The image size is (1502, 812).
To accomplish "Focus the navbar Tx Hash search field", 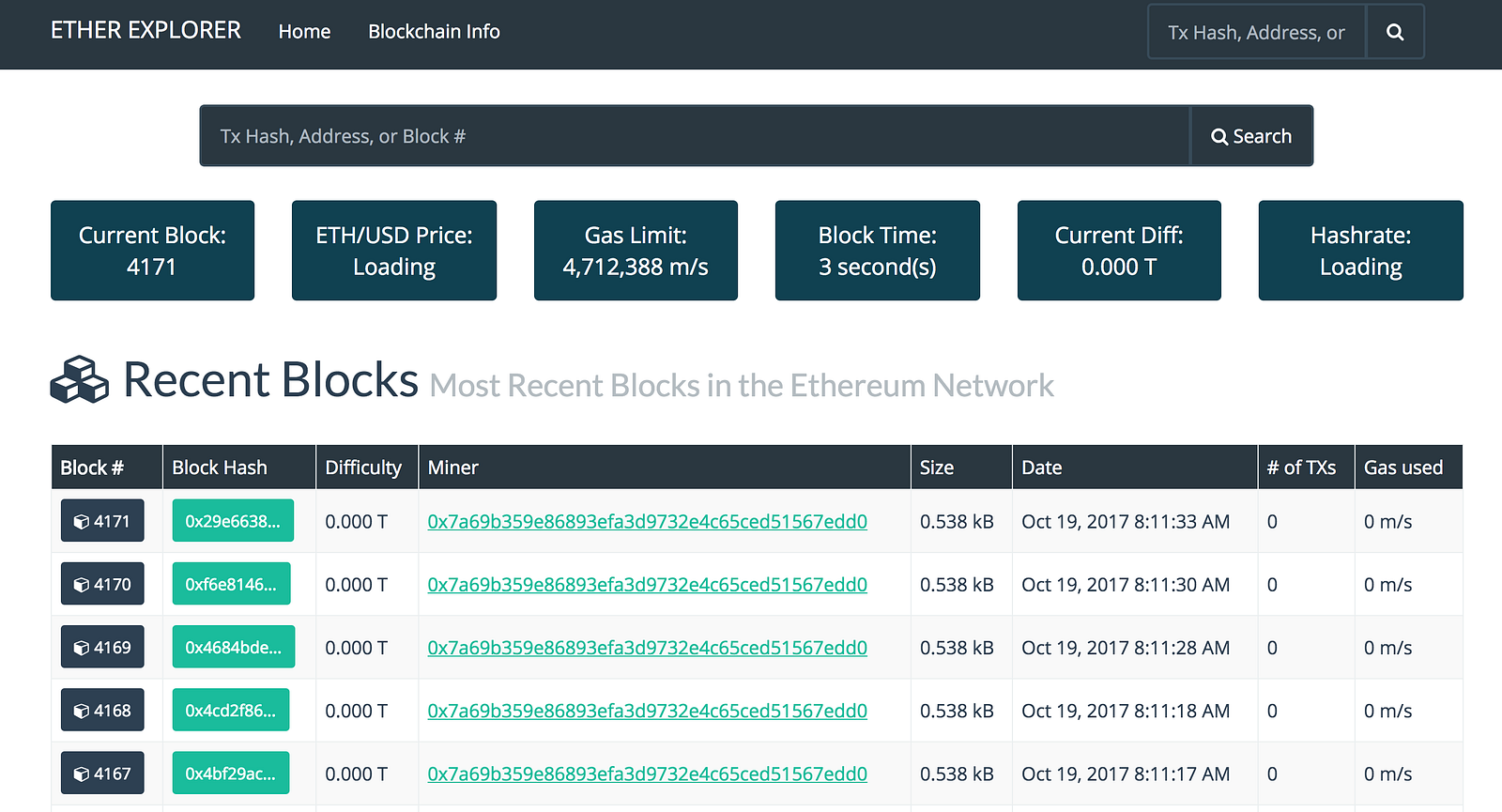I will tap(1256, 32).
